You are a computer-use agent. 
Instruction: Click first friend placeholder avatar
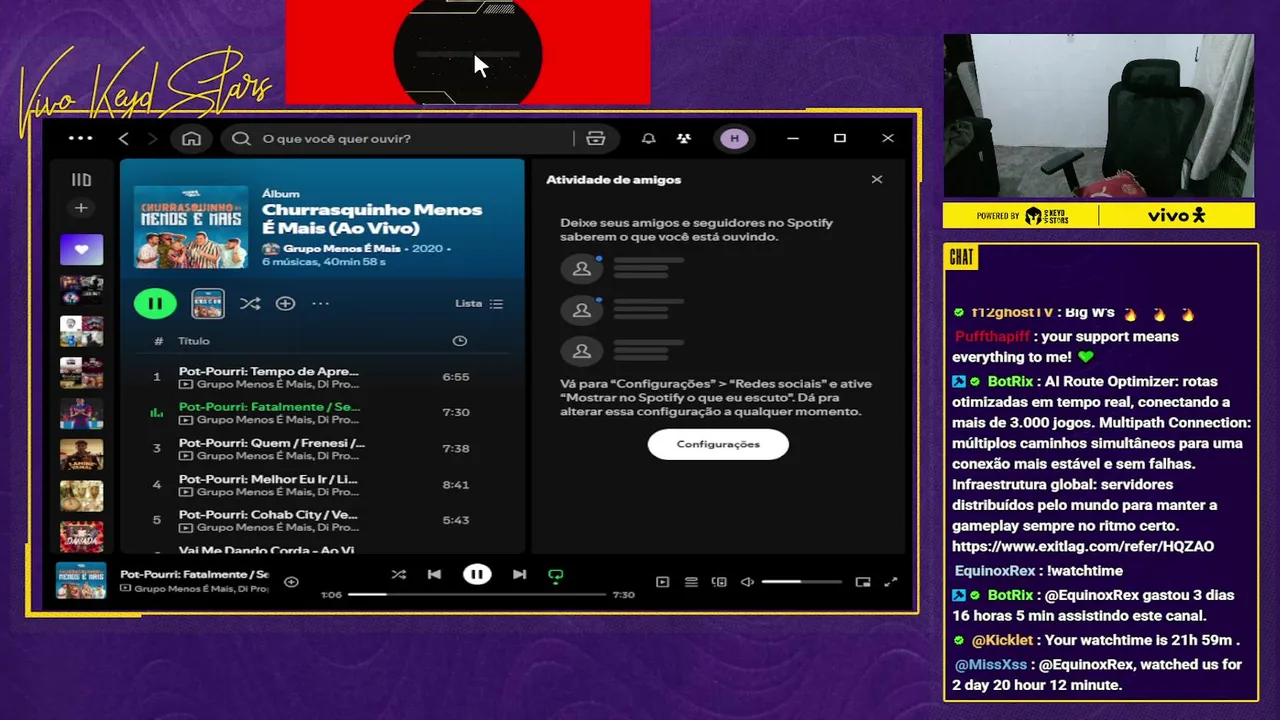[x=581, y=269]
